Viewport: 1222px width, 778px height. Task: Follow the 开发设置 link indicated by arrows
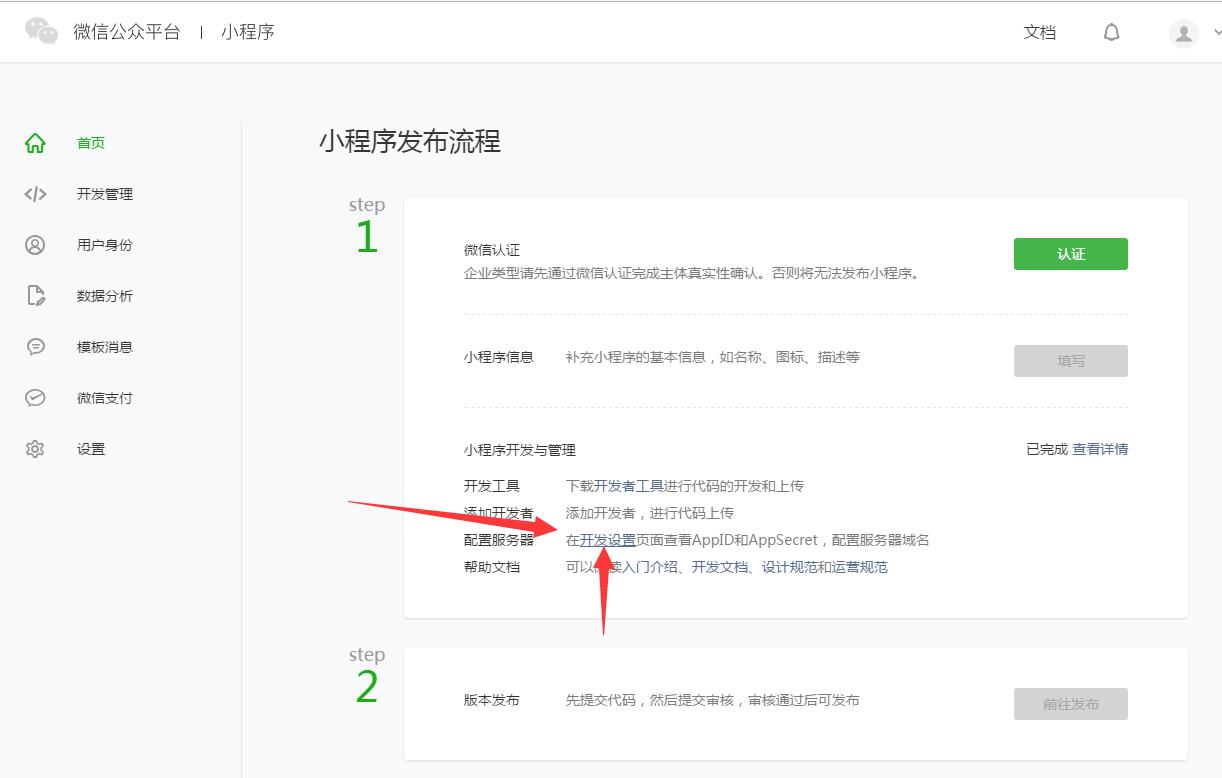coord(606,539)
